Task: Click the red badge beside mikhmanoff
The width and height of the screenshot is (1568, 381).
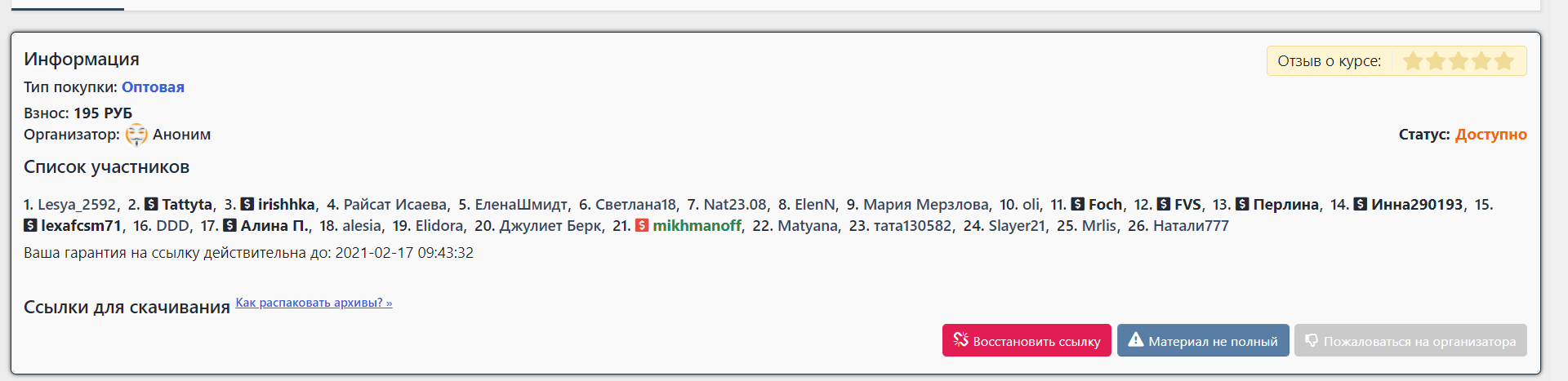Action: point(642,225)
